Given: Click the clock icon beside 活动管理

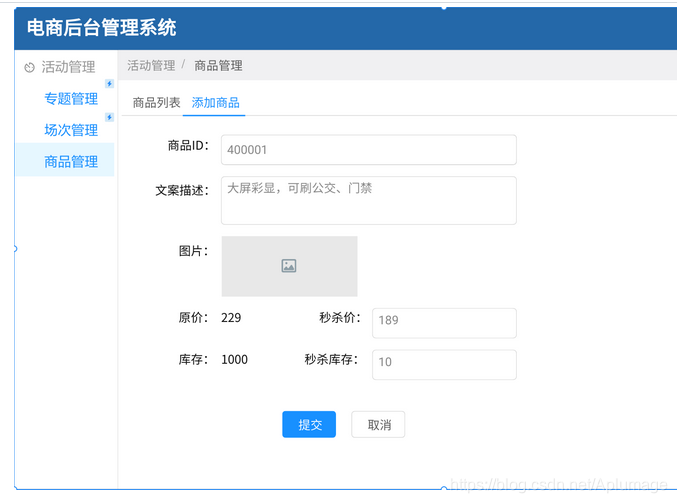Looking at the screenshot, I should click(x=29, y=67).
